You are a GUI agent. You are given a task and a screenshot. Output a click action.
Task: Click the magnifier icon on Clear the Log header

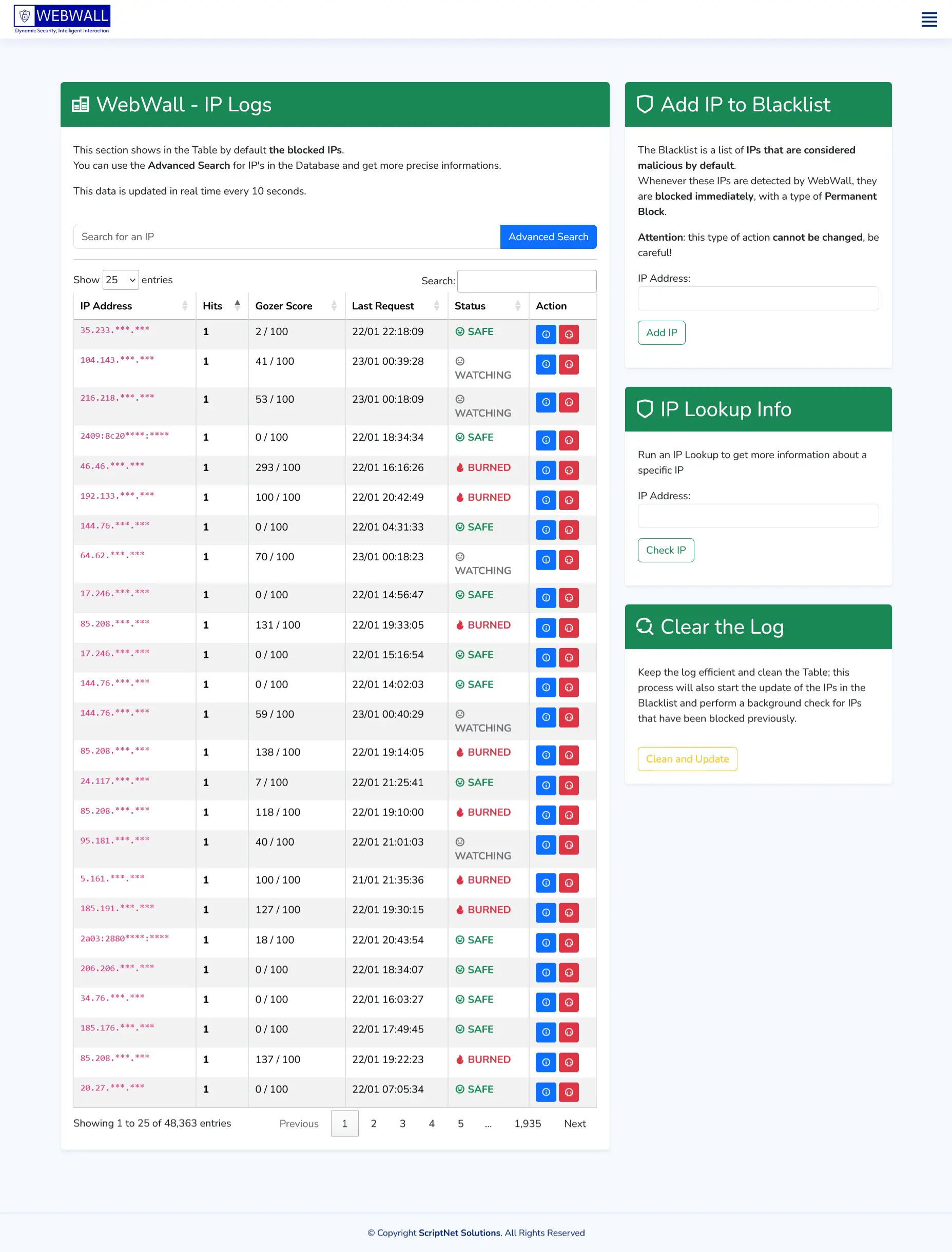[645, 627]
